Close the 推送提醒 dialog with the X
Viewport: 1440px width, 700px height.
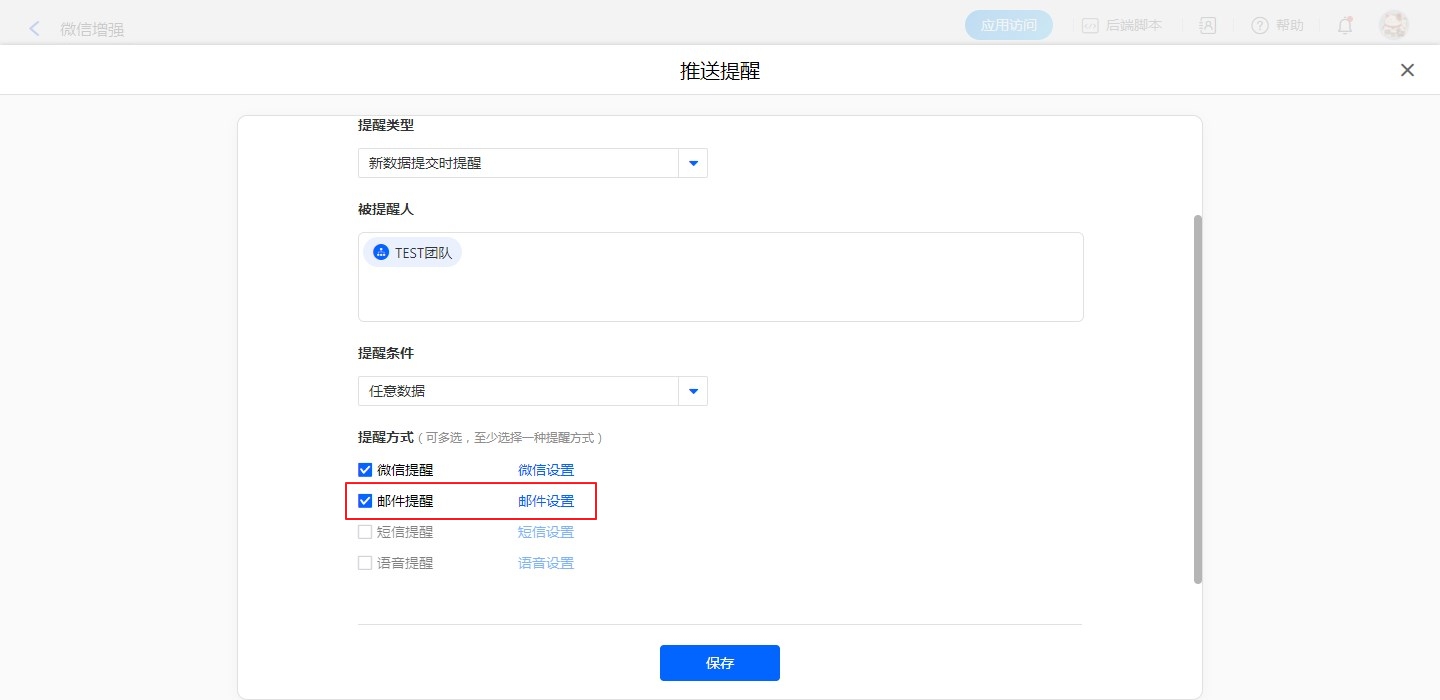click(1407, 70)
